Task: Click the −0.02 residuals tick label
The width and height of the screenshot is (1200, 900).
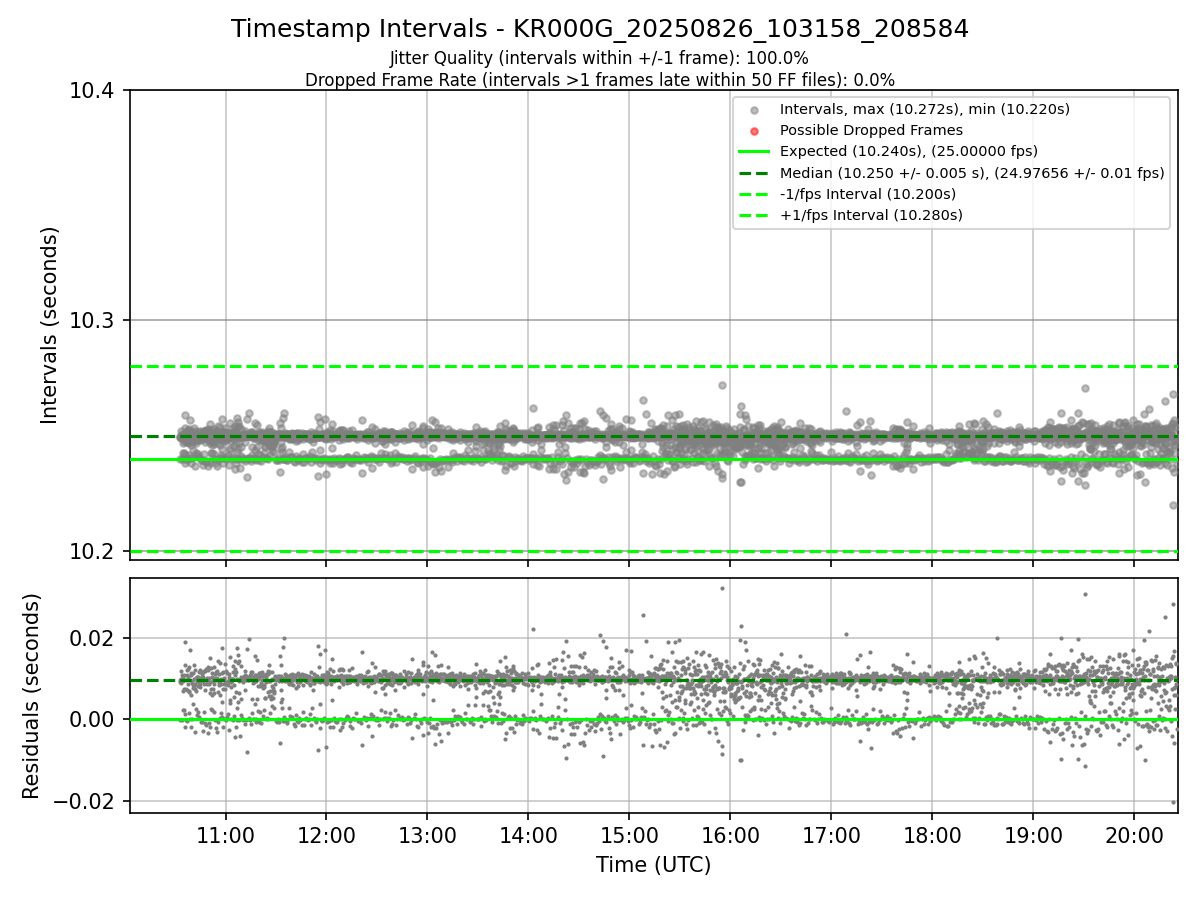Action: (85, 802)
